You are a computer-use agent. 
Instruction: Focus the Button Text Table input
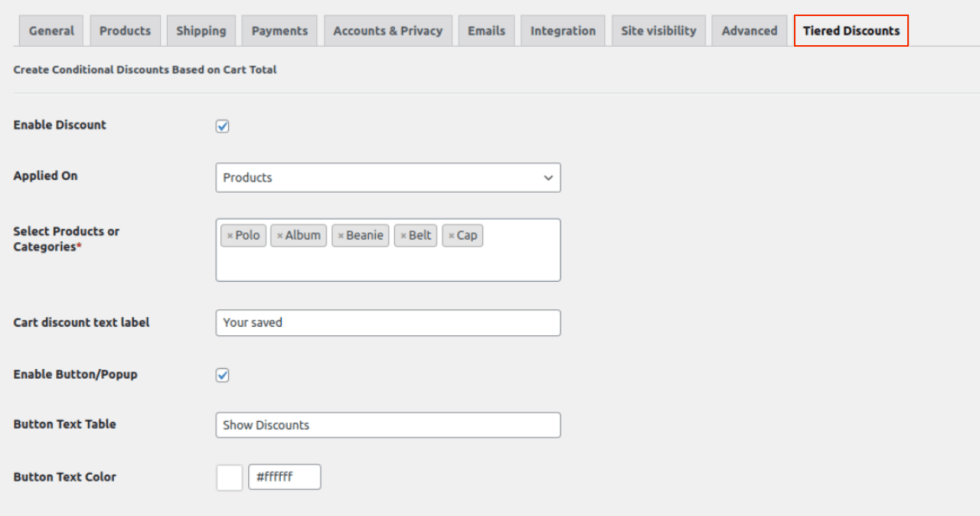click(x=388, y=425)
